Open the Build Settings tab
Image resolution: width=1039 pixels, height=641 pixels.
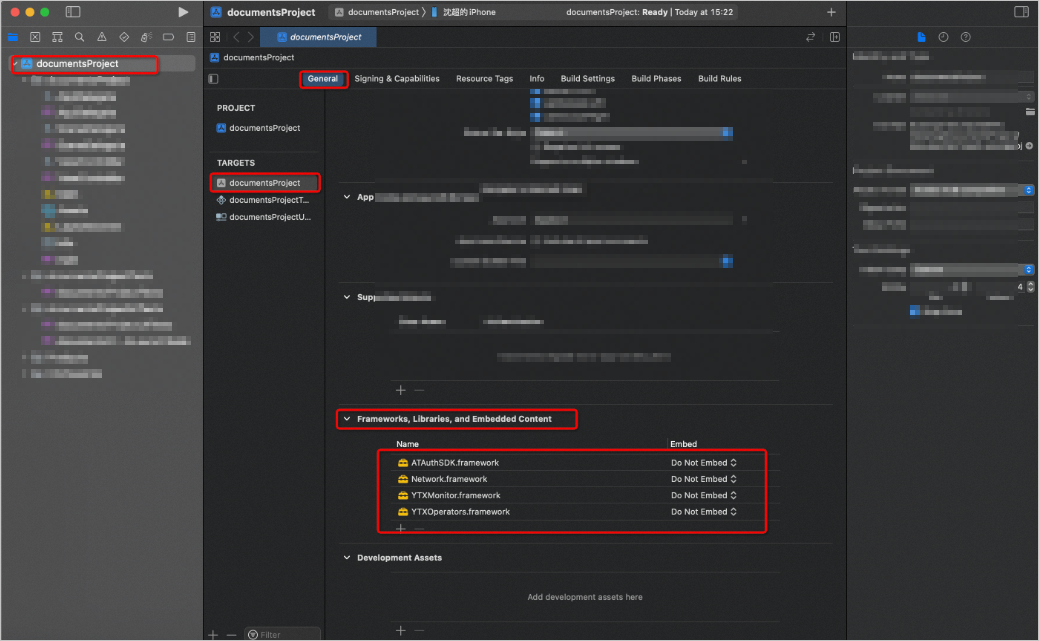pyautogui.click(x=588, y=78)
